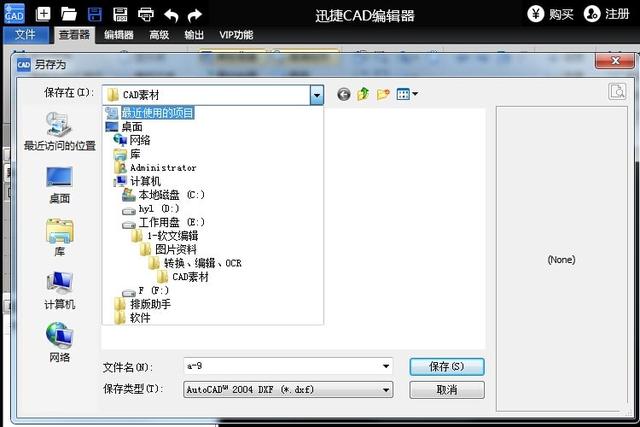The image size is (640, 427).
Task: Click the 购买 purchase button
Action: 551,14
